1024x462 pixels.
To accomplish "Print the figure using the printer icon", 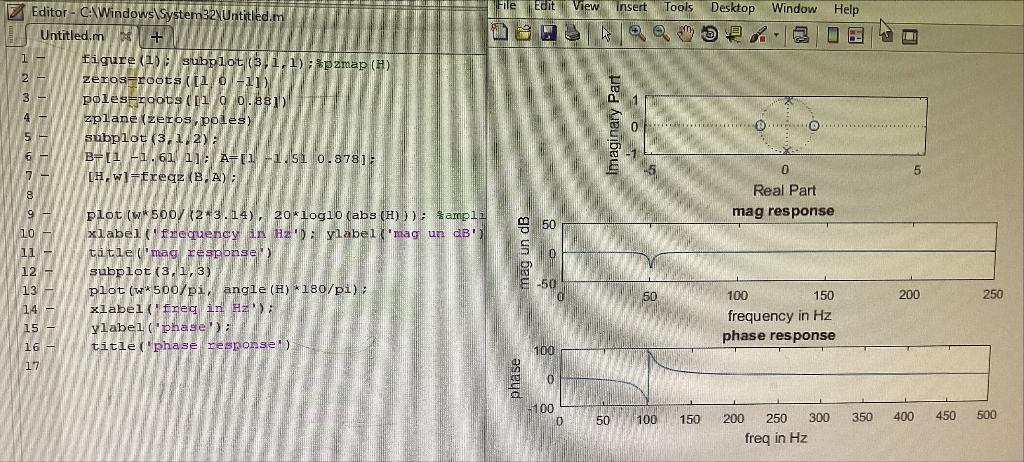I will (572, 33).
